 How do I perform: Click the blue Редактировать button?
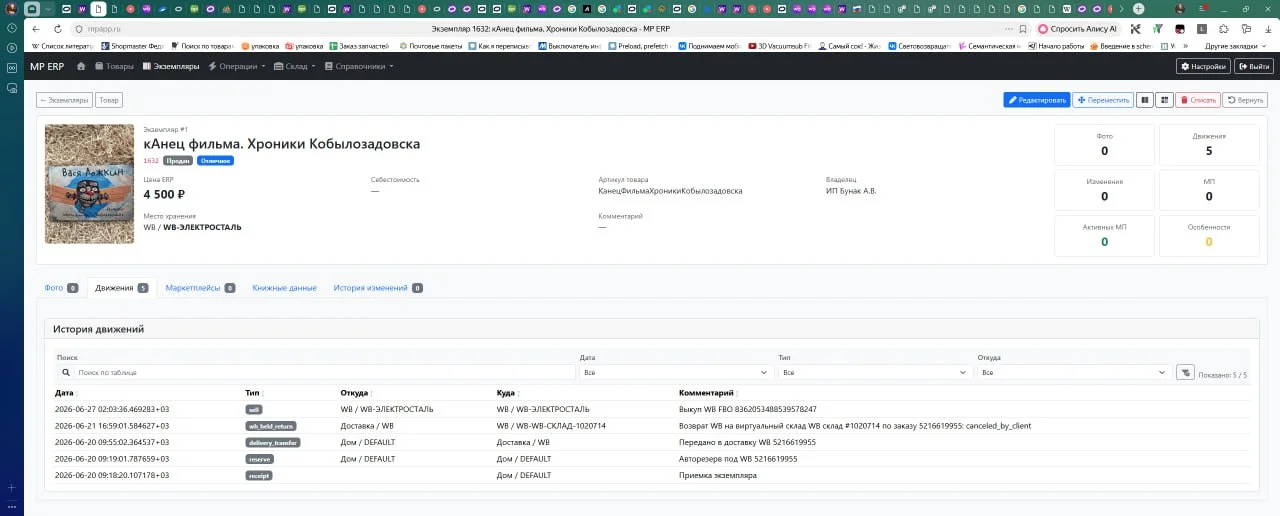[1037, 100]
